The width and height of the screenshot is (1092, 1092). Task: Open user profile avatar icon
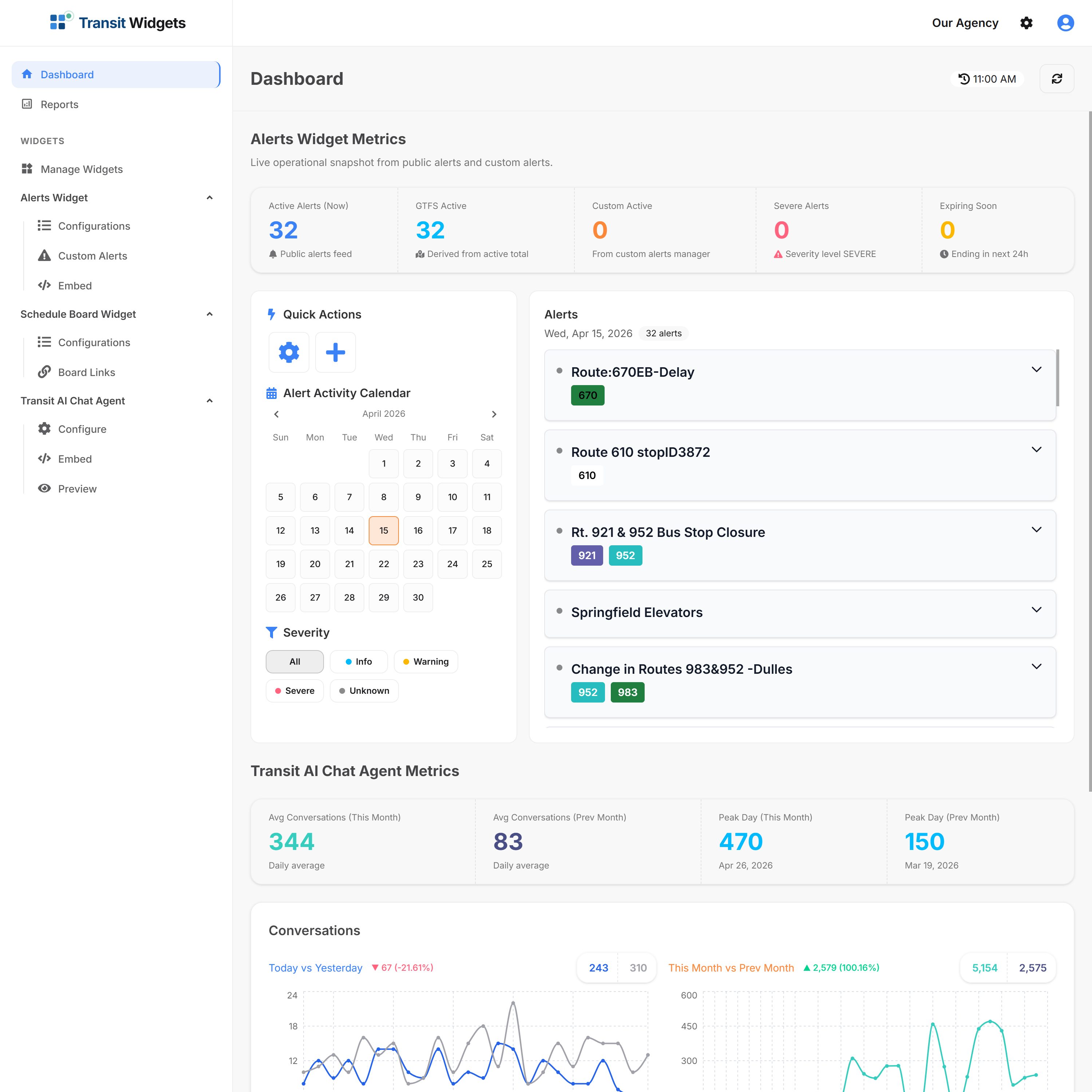(x=1065, y=23)
